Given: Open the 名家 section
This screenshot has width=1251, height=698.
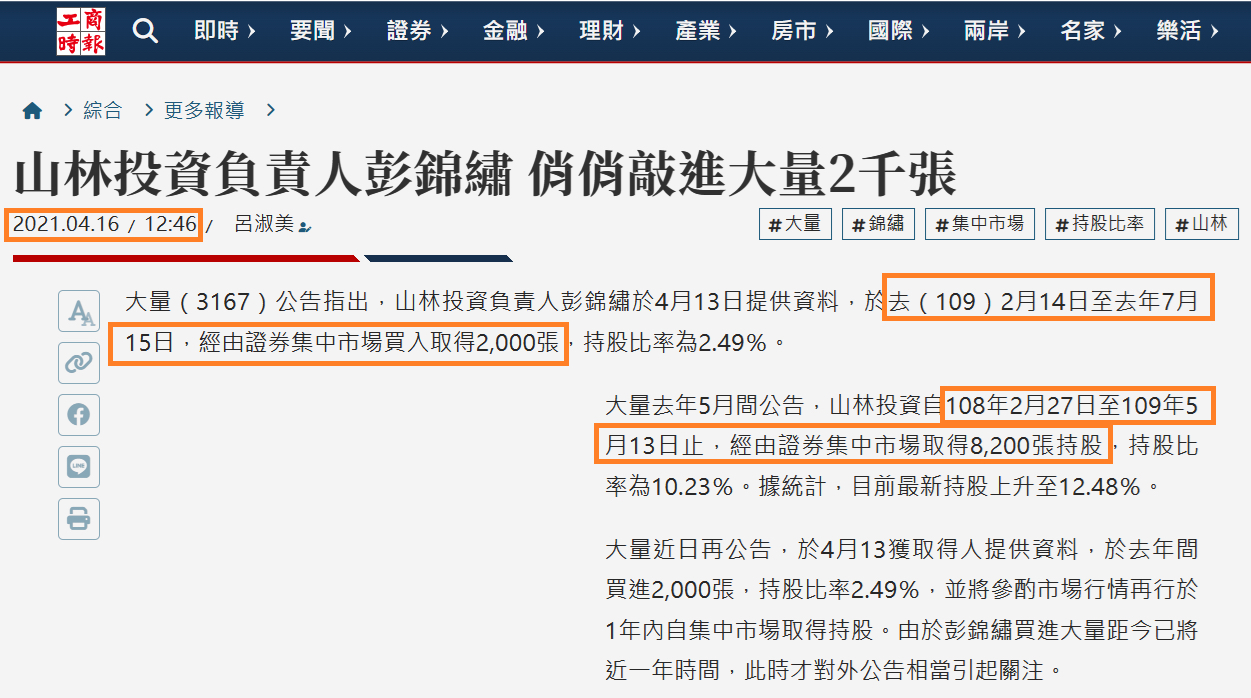Looking at the screenshot, I should pyautogui.click(x=1090, y=31).
